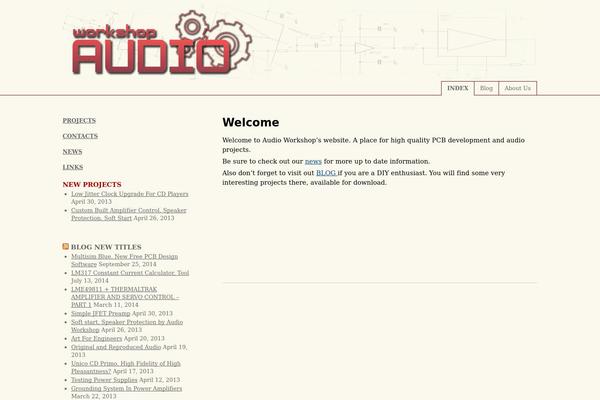Click the RSS feed icon beside Blog New Titles
The height and width of the screenshot is (400, 600).
tap(66, 247)
